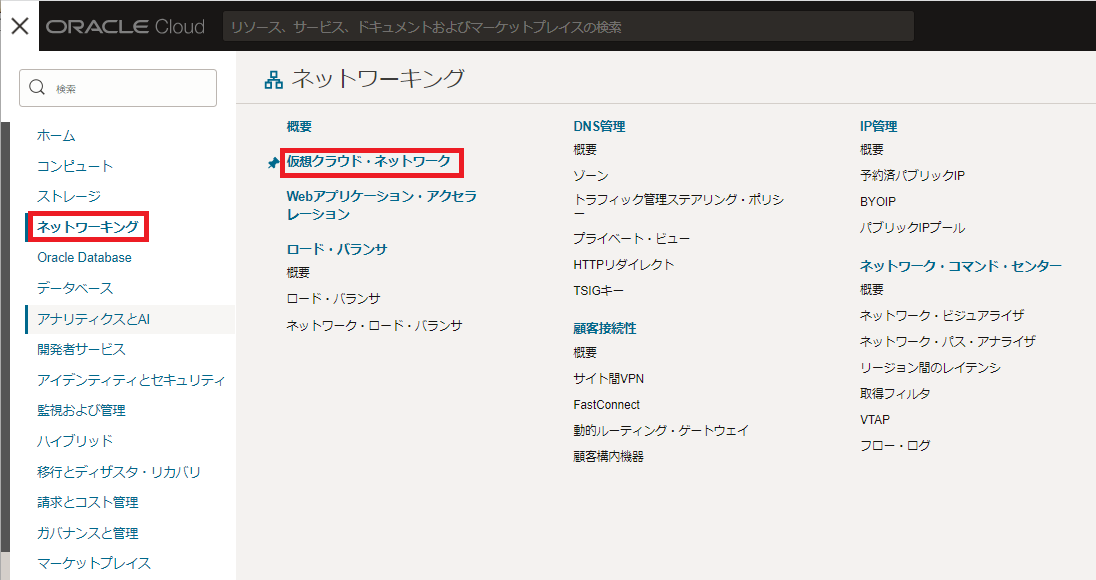Close the navigation menu with X icon
1096x580 pixels.
click(x=19, y=26)
